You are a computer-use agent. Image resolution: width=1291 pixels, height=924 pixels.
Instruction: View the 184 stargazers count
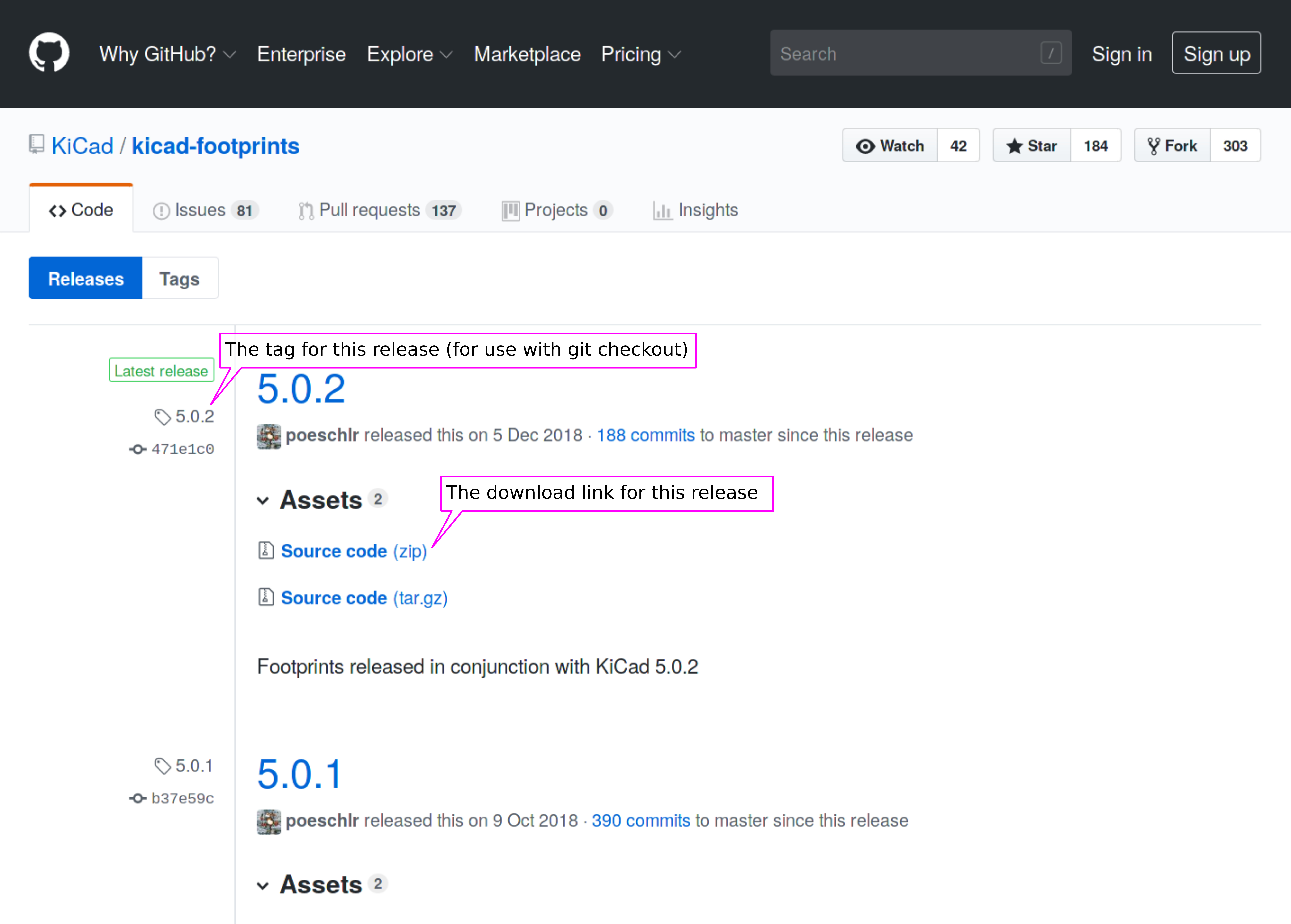[x=1096, y=146]
